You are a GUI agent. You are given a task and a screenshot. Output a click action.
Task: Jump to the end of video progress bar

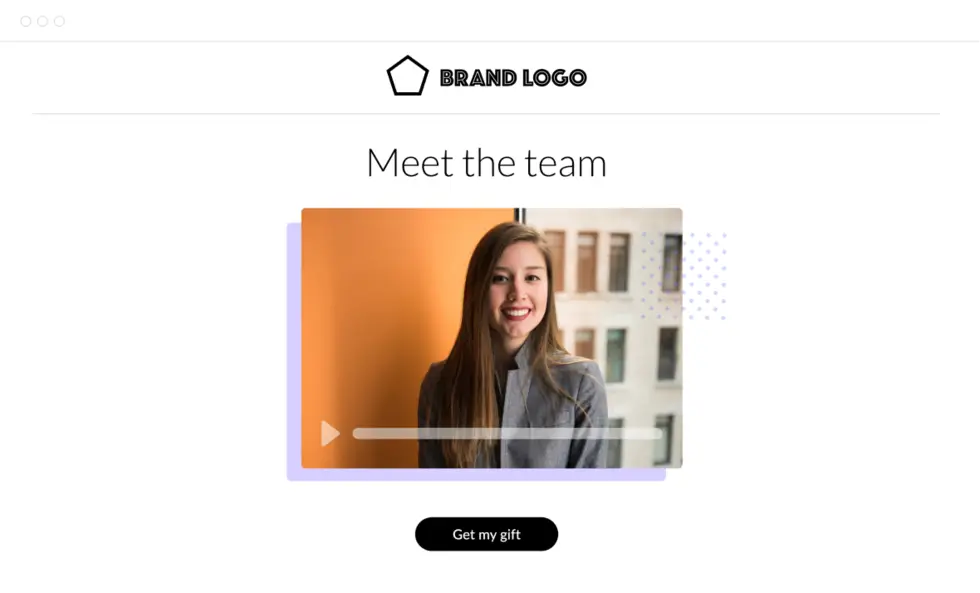click(660, 433)
